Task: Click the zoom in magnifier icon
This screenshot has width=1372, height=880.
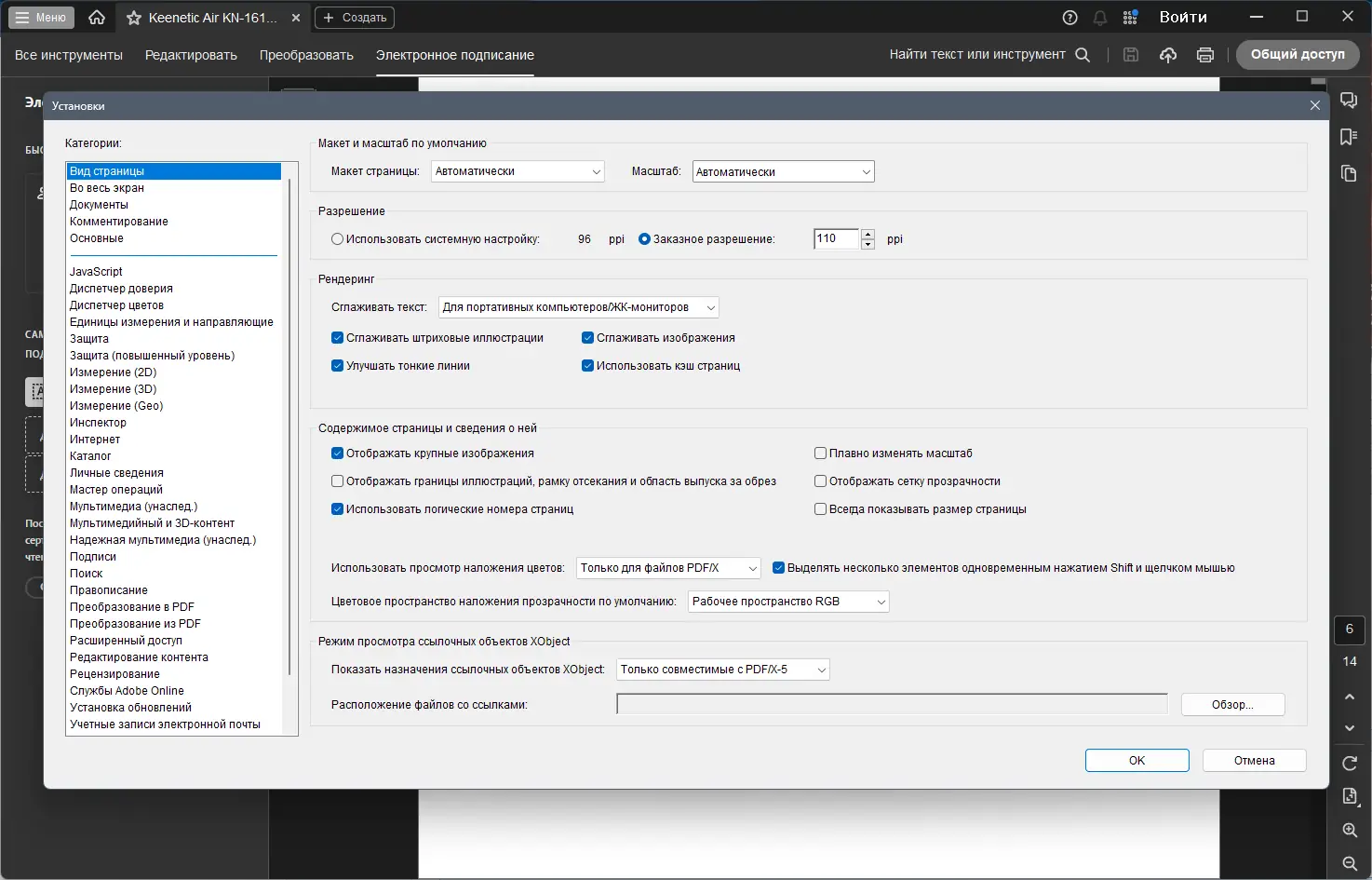Action: tap(1349, 830)
